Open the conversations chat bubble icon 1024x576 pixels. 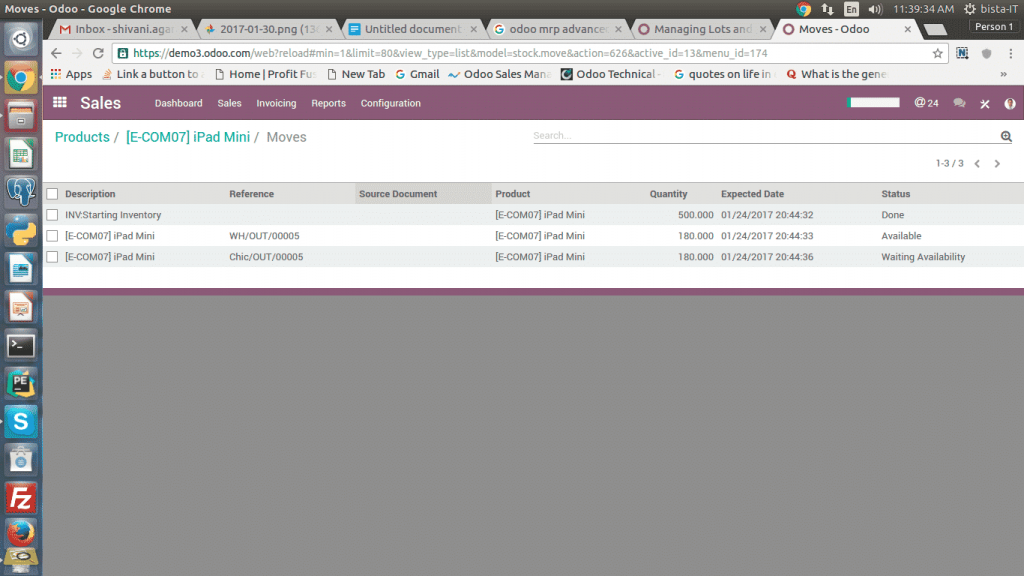[959, 103]
